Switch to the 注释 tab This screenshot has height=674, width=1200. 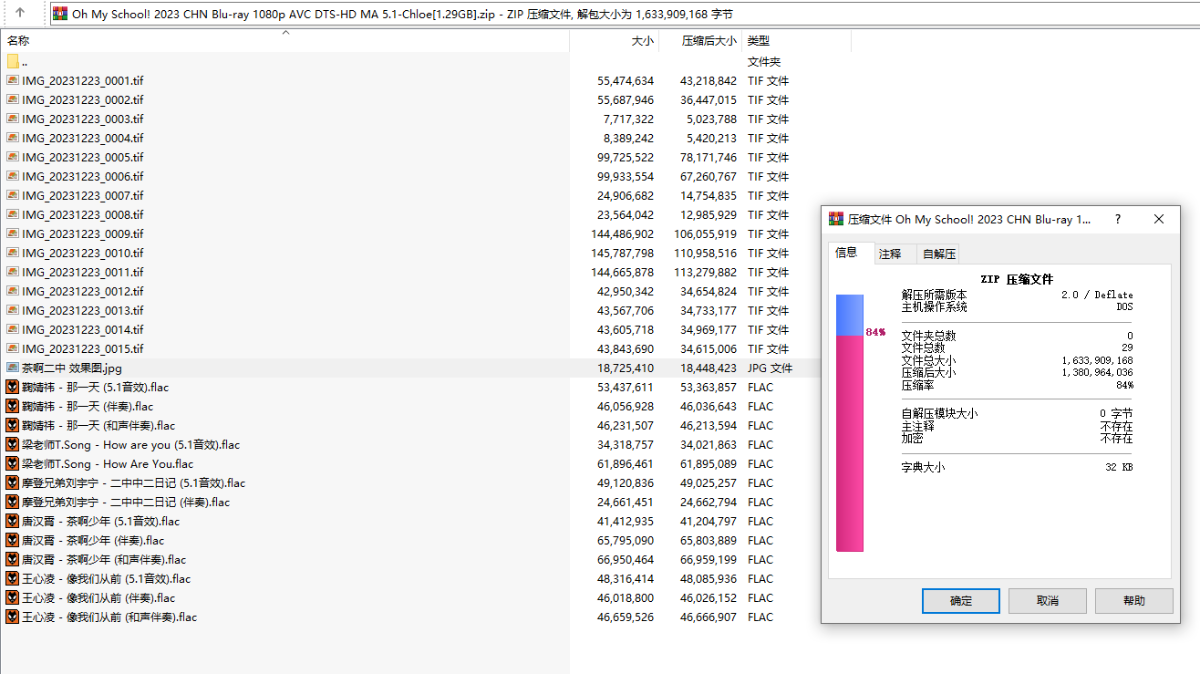click(x=890, y=254)
